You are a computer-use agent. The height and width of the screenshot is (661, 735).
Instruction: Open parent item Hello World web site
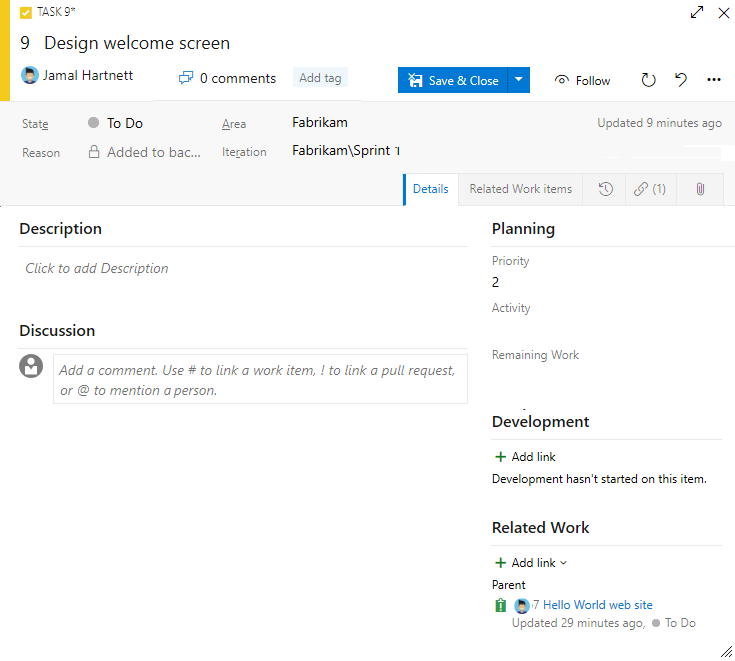[x=597, y=605]
